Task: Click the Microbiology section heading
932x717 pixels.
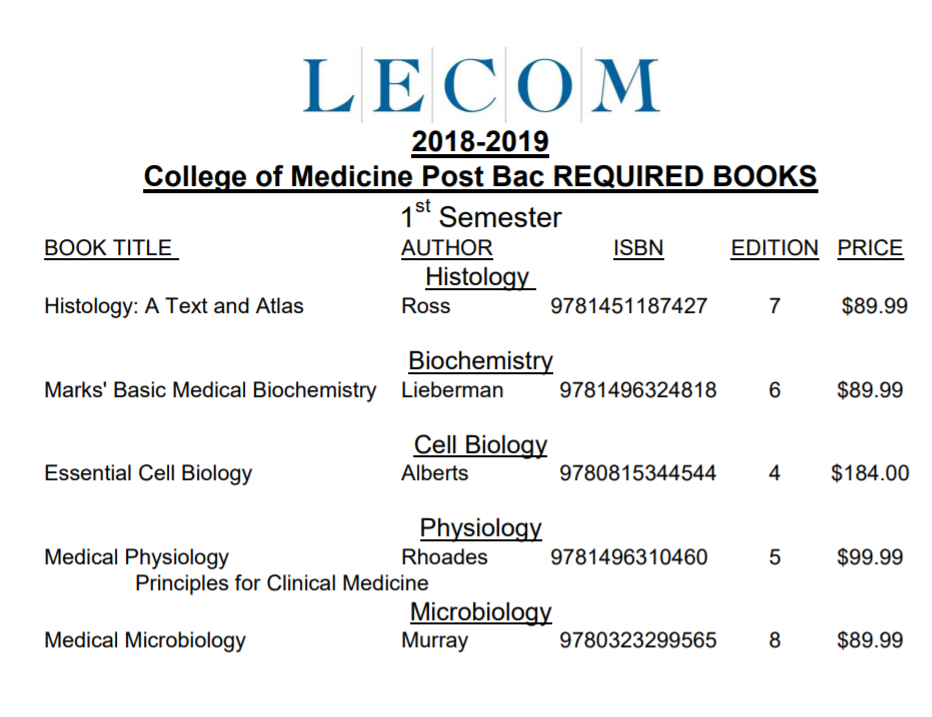Action: 480,611
